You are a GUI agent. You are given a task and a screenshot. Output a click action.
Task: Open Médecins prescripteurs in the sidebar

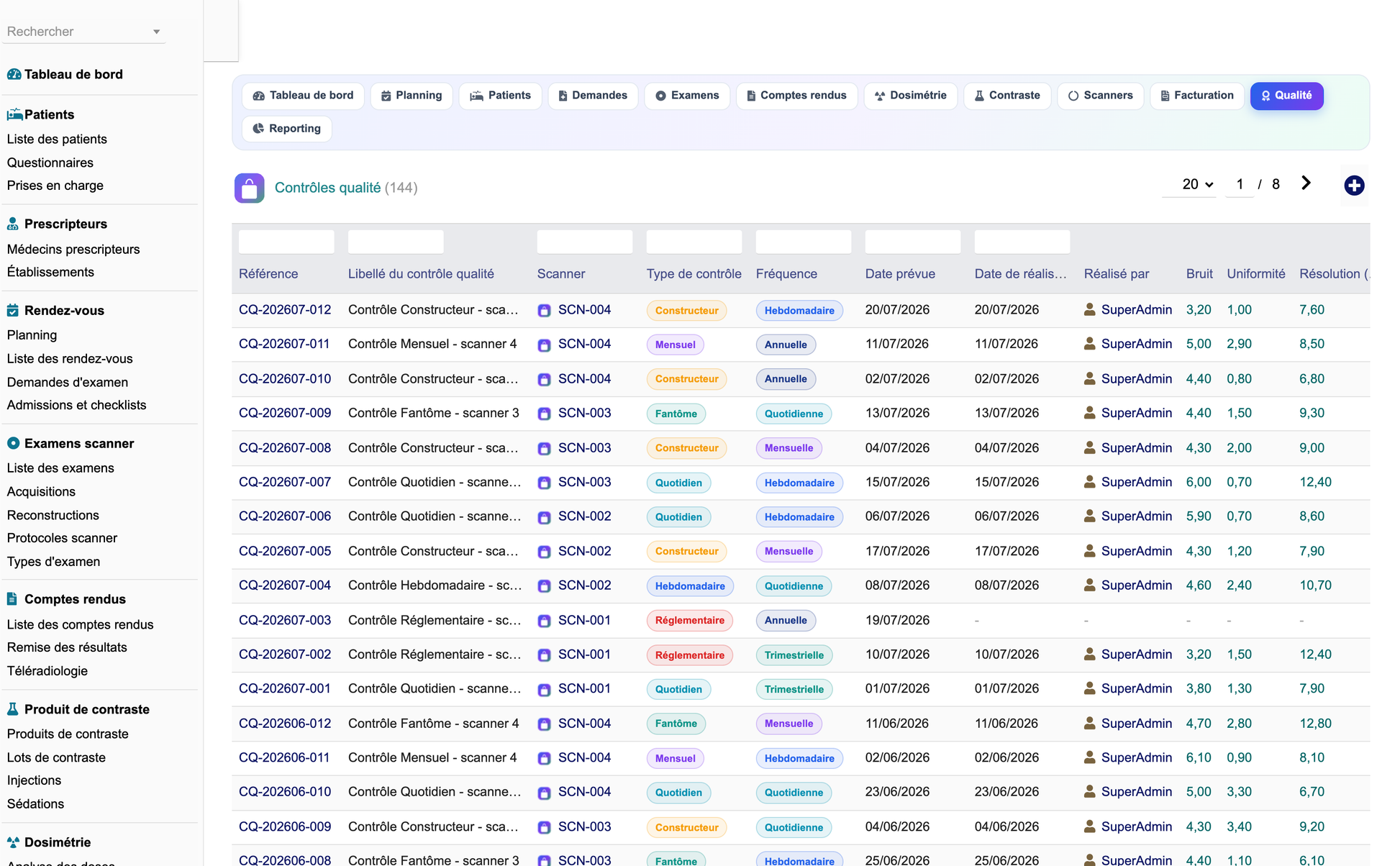coord(73,249)
